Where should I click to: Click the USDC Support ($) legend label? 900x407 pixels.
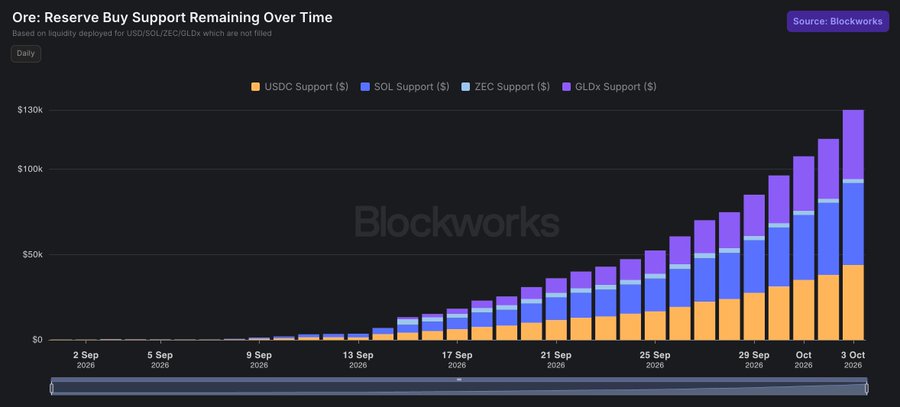pyautogui.click(x=306, y=87)
